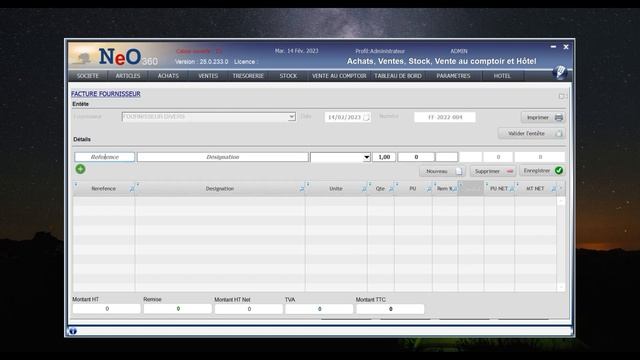The width and height of the screenshot is (640, 360).
Task: Expand the unit dropdown in the detail line
Action: (366, 157)
